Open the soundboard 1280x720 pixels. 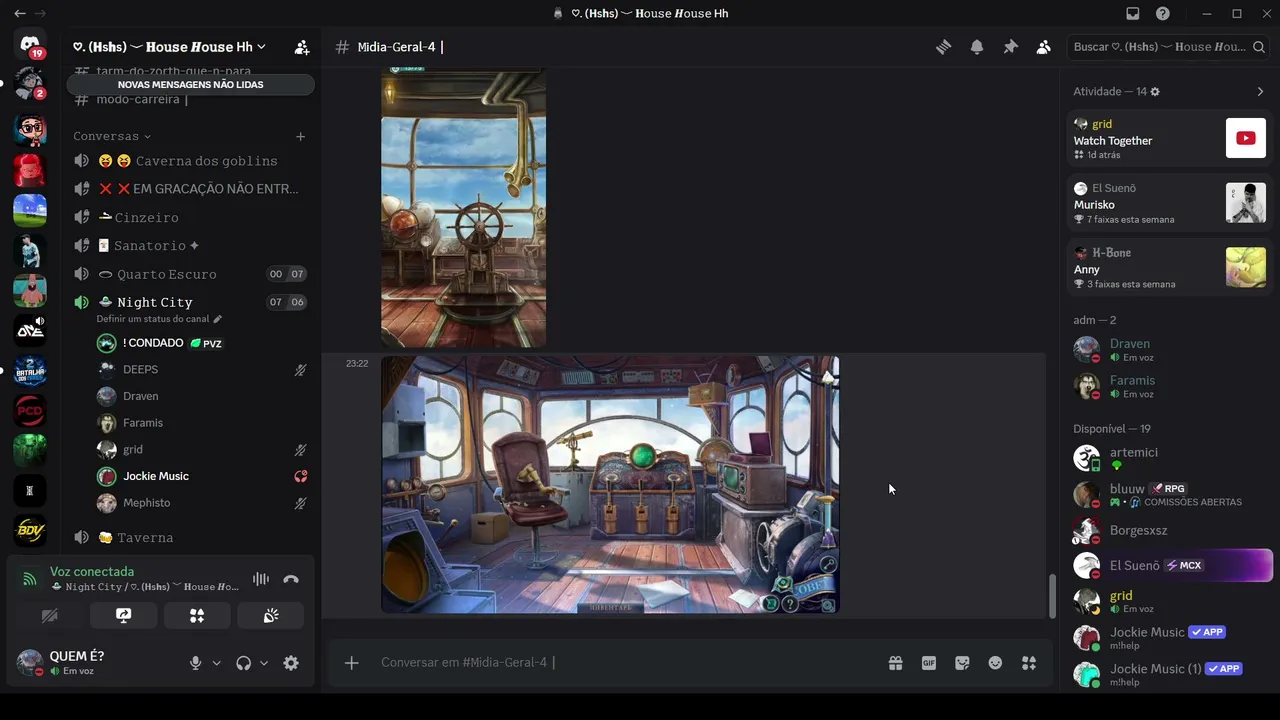tap(271, 616)
